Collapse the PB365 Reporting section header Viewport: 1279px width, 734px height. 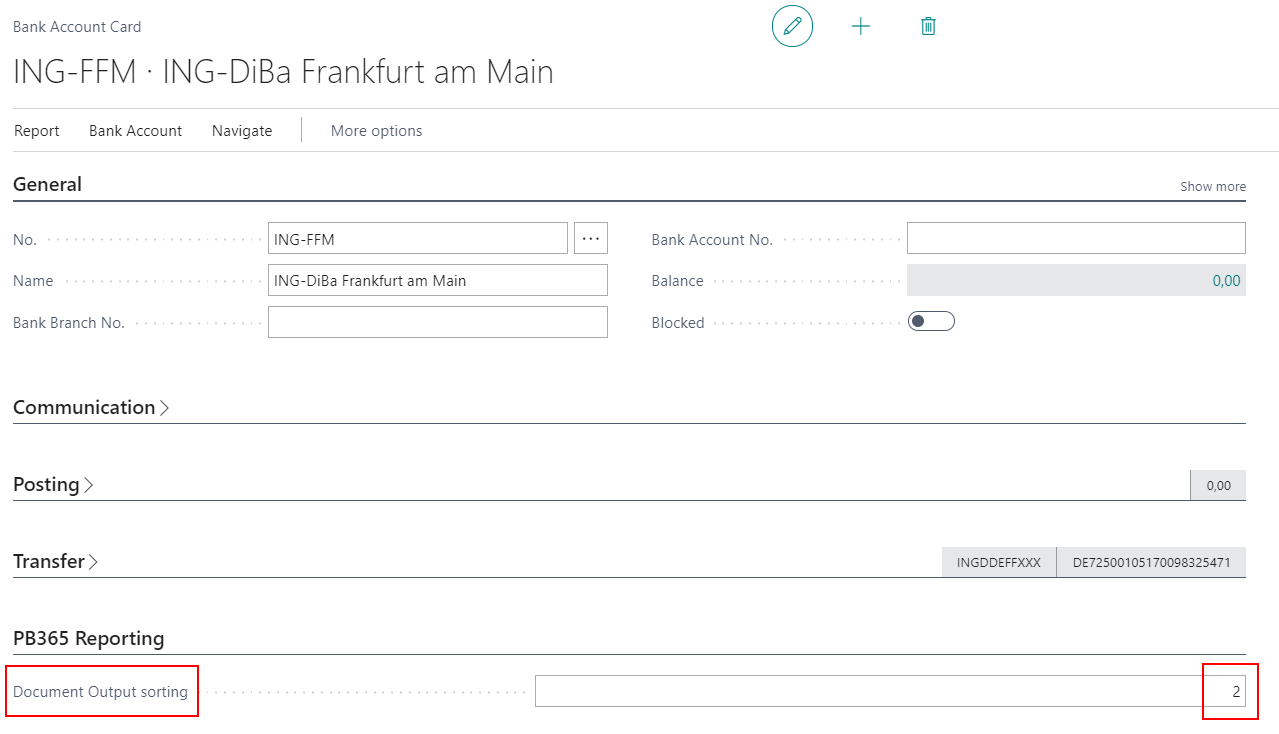click(x=88, y=638)
